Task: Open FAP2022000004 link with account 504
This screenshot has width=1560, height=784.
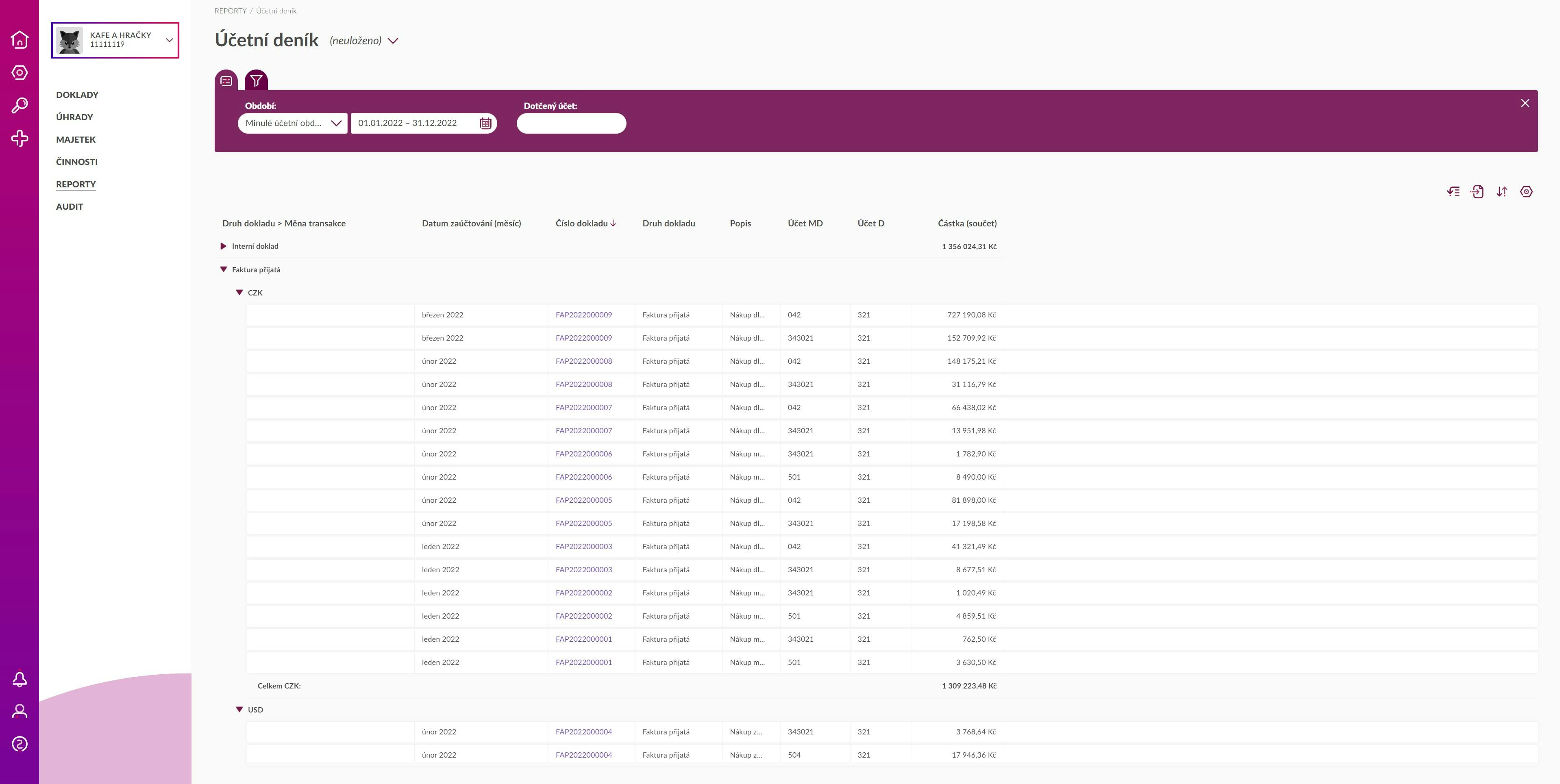Action: point(584,755)
